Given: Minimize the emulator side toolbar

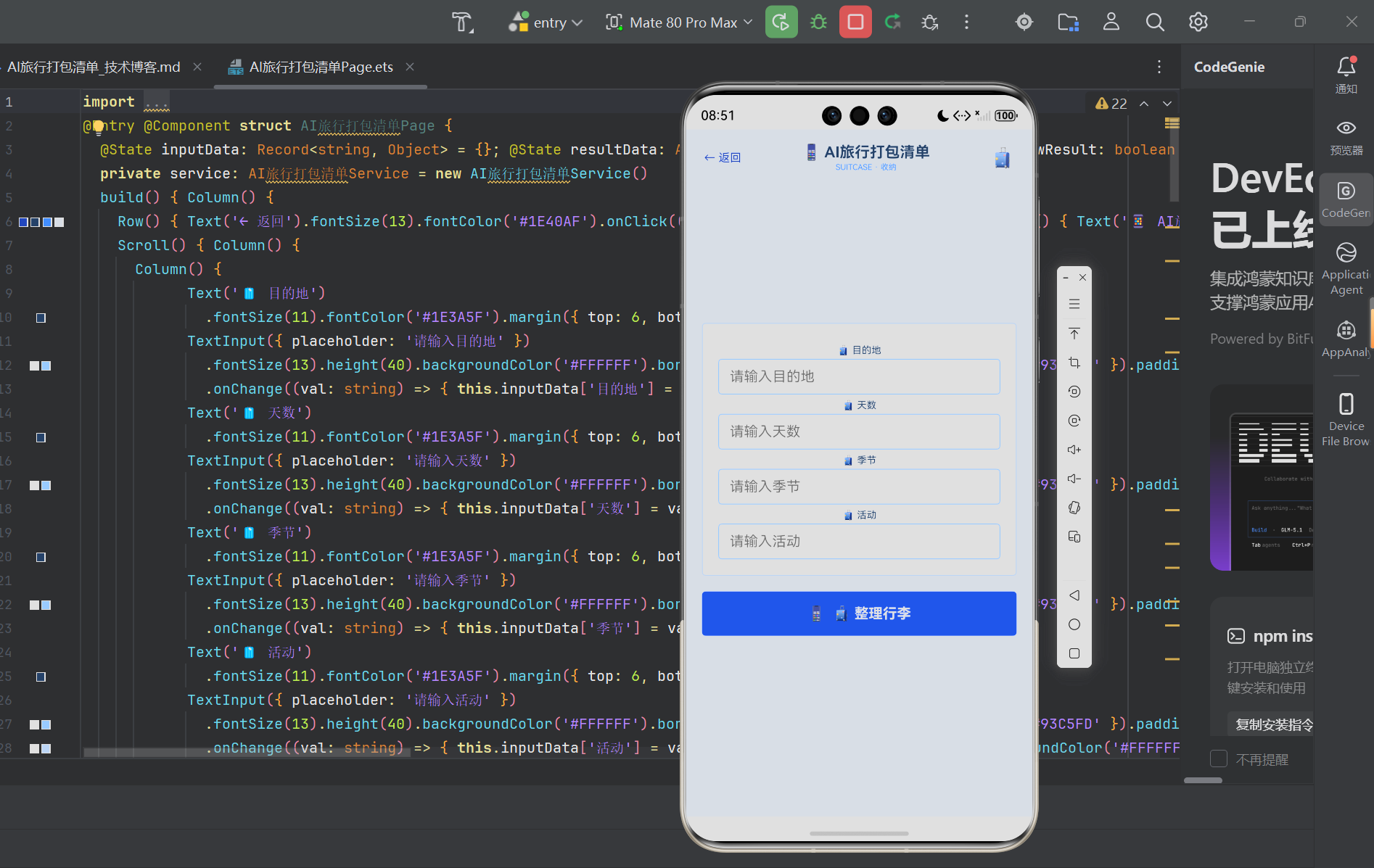Looking at the screenshot, I should (x=1066, y=278).
